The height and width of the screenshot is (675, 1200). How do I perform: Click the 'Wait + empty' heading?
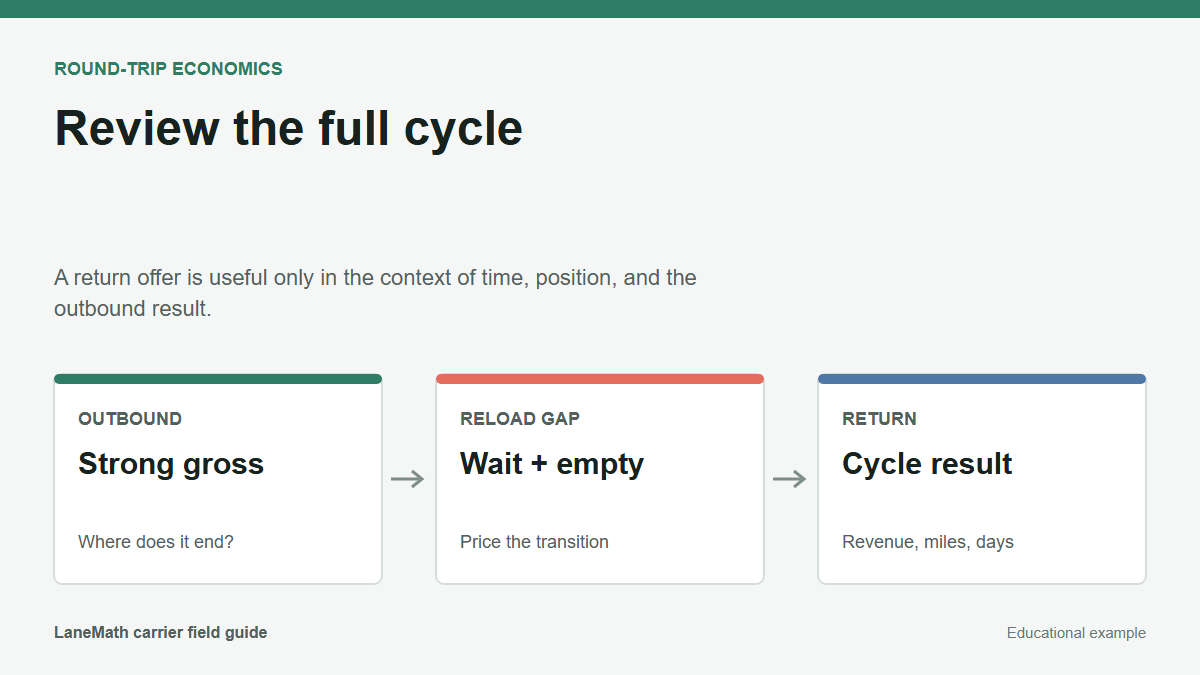[552, 464]
